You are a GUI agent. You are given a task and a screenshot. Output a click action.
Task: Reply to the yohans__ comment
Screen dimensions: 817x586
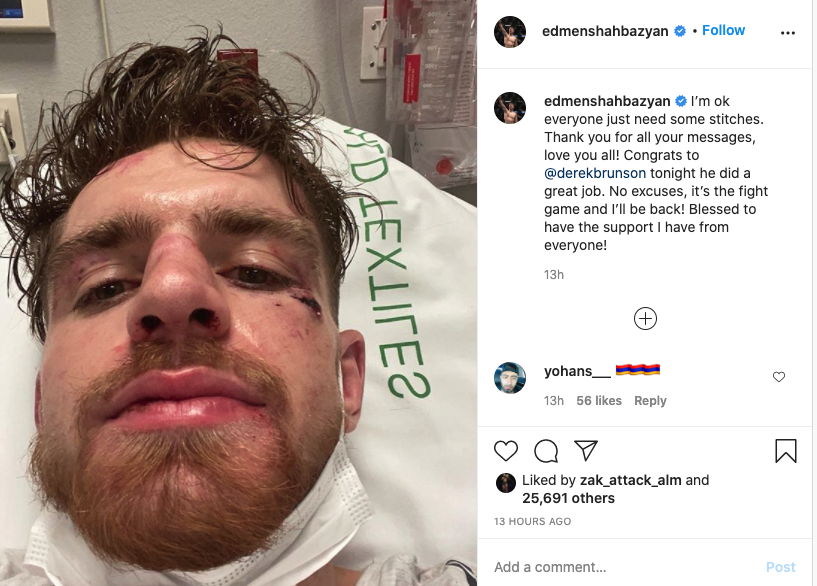tap(650, 401)
